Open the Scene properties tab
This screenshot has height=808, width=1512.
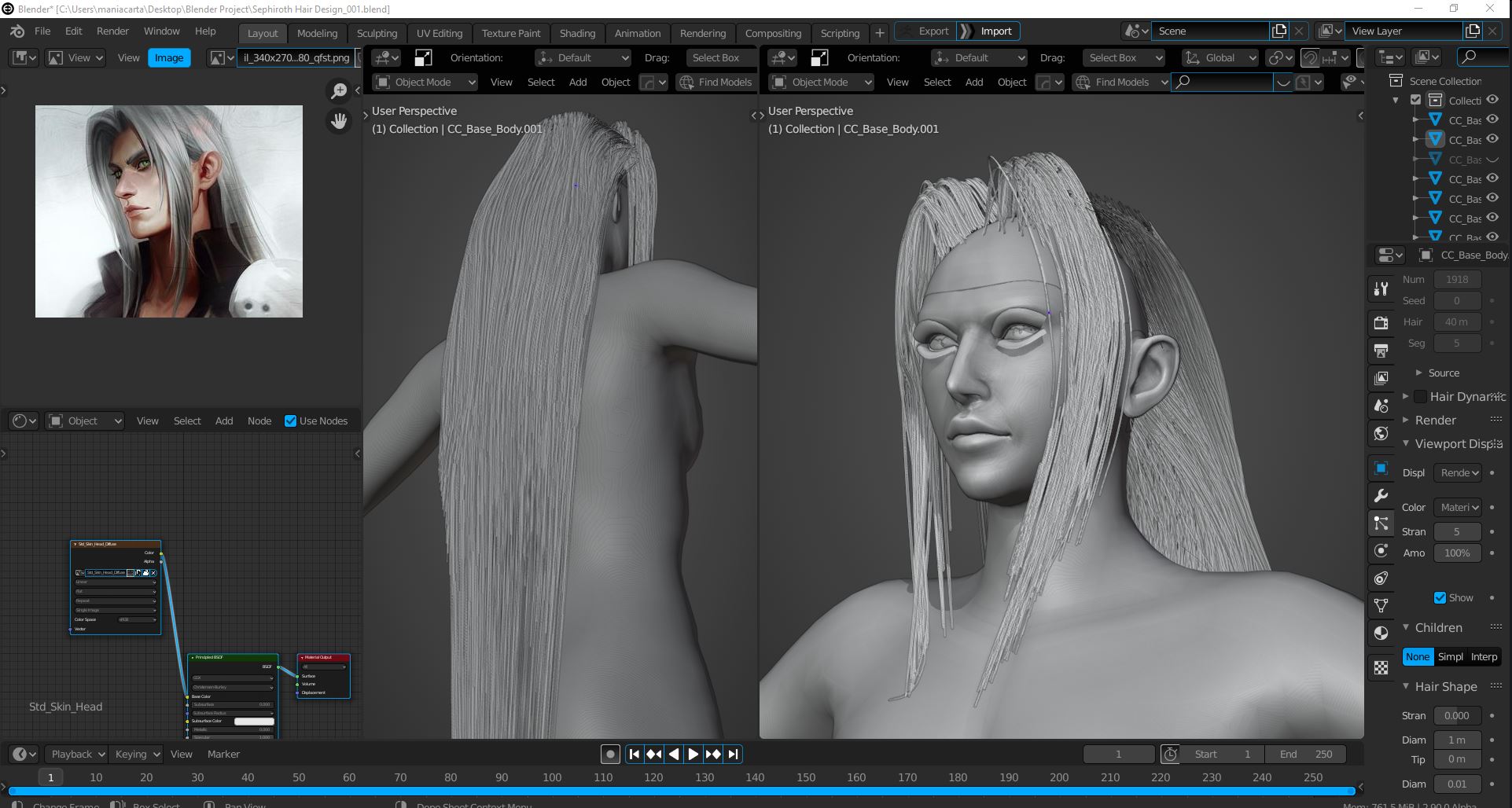(x=1381, y=406)
